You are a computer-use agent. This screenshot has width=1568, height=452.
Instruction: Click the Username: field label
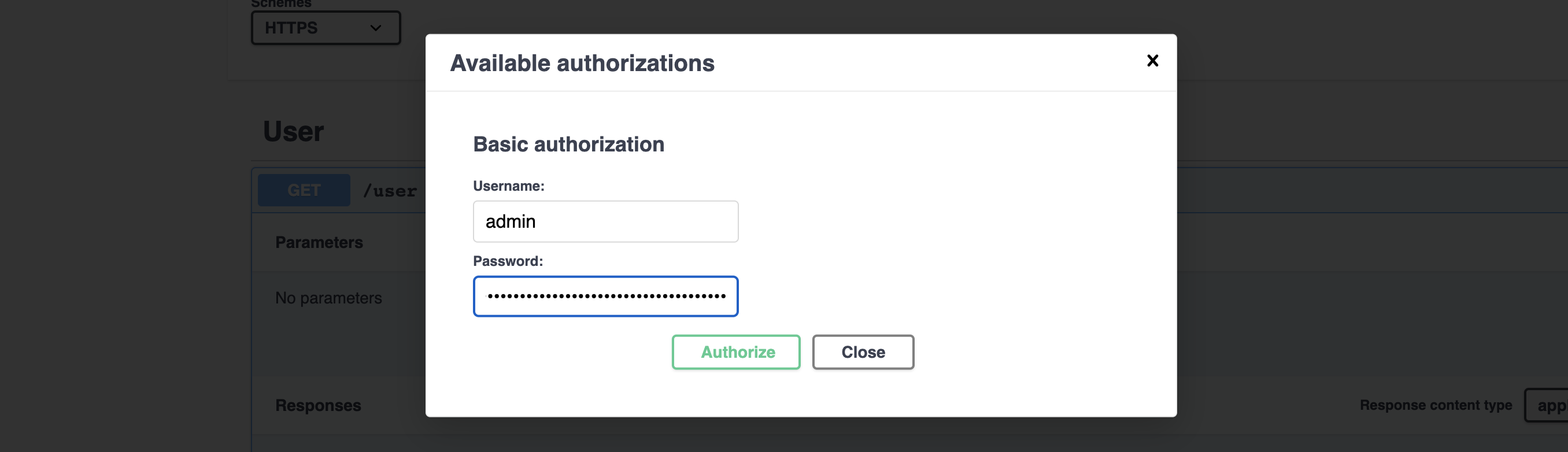click(508, 186)
